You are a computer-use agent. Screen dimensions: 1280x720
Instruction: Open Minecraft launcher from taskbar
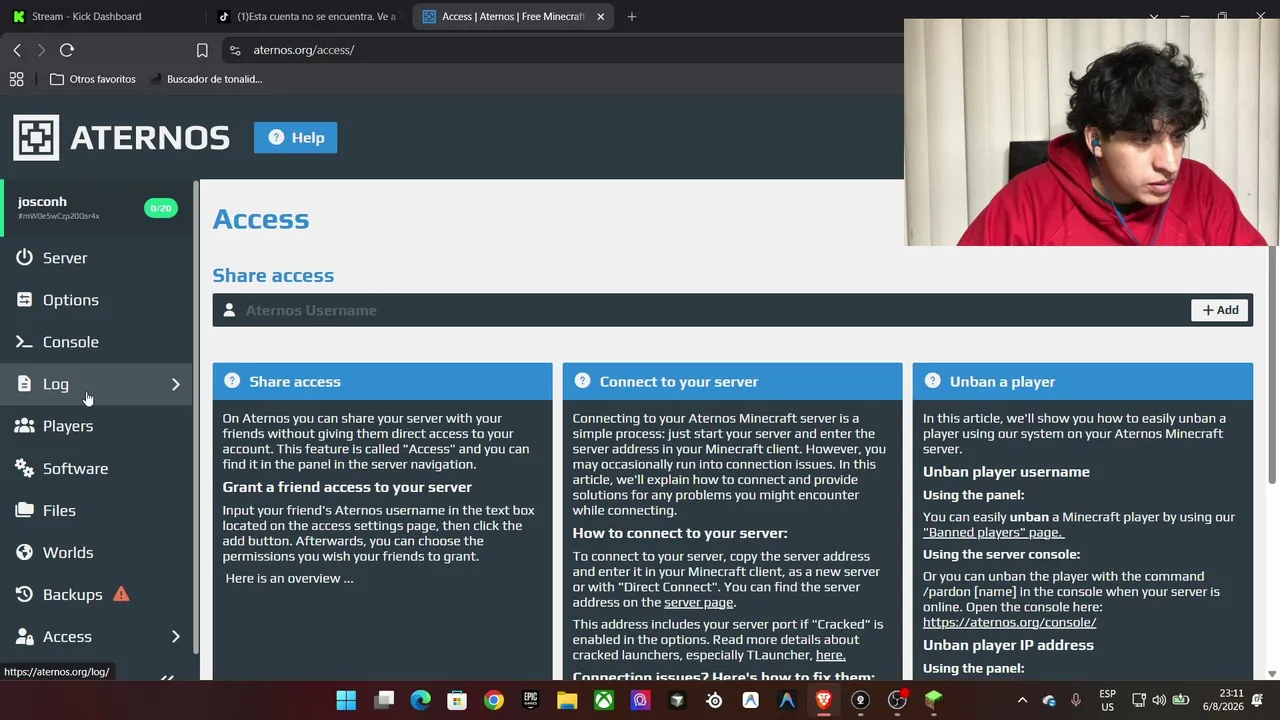(934, 700)
